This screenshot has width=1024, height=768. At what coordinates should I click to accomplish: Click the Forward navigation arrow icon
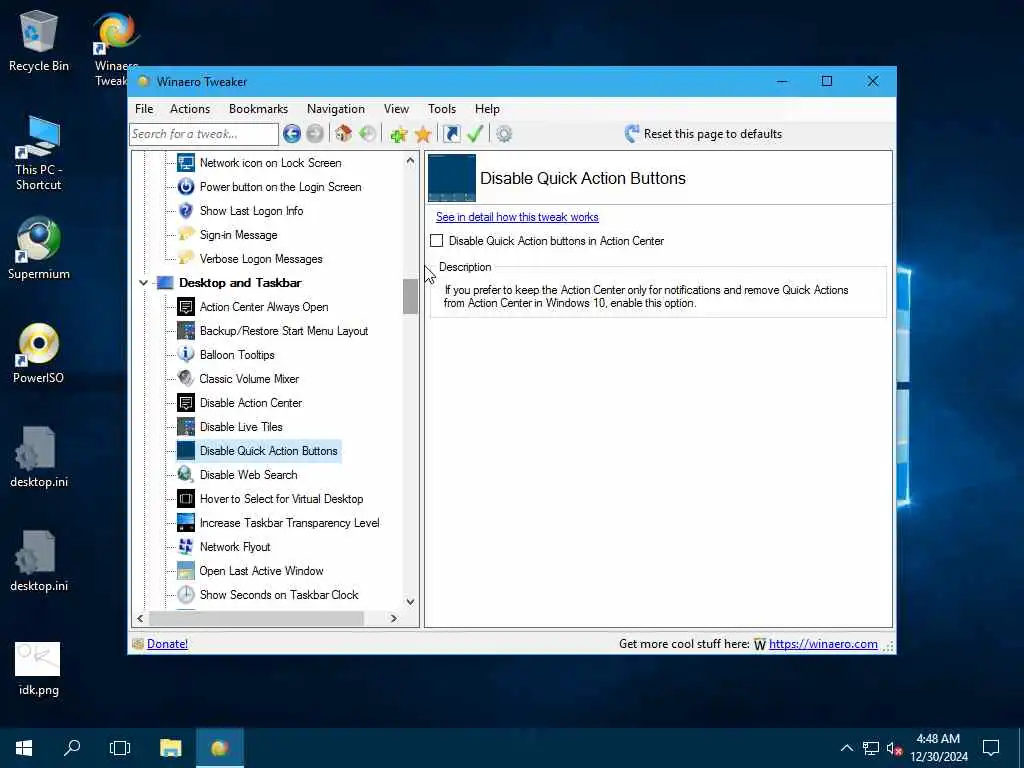pos(315,134)
